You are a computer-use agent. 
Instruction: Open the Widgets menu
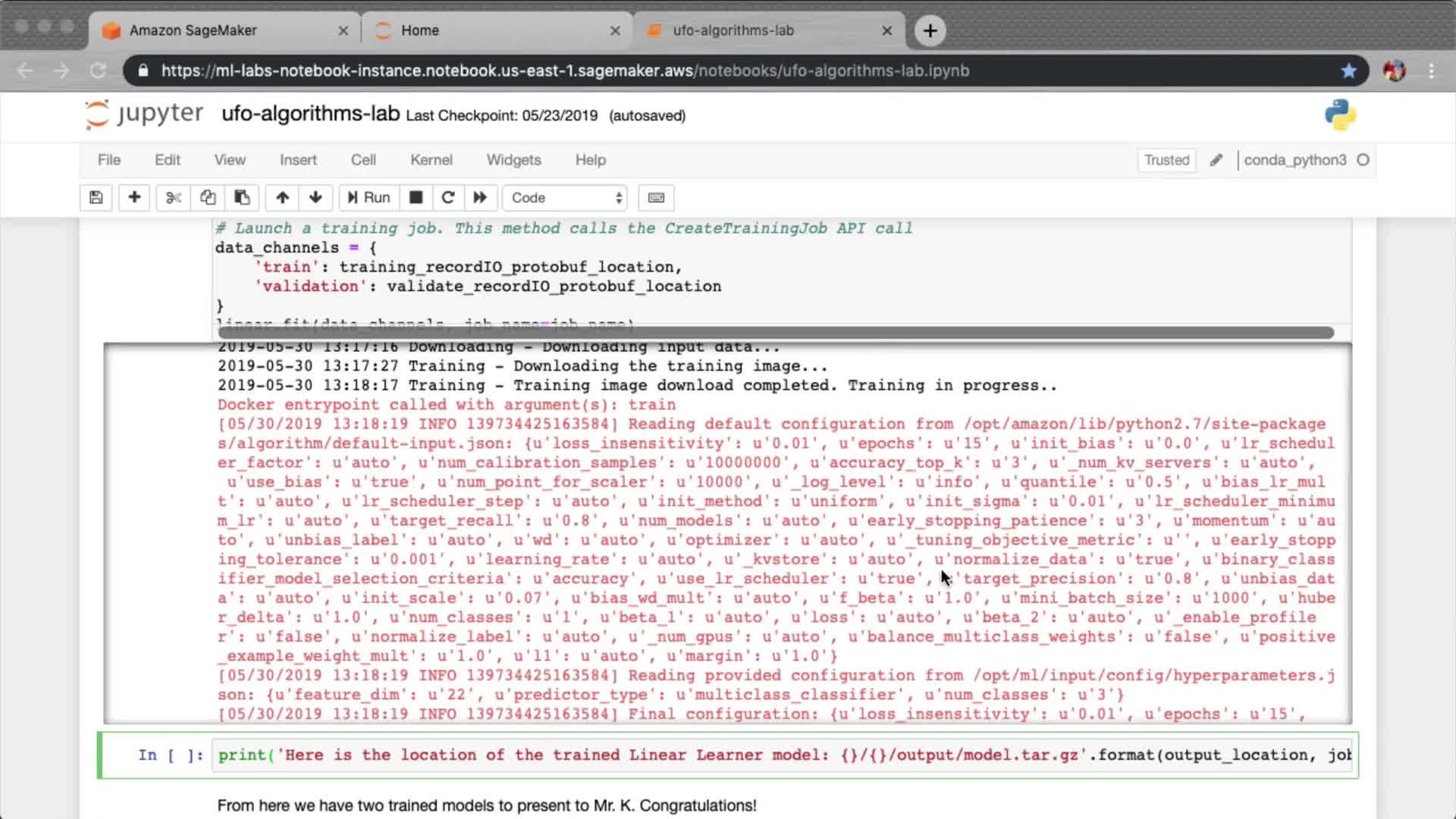(x=513, y=160)
